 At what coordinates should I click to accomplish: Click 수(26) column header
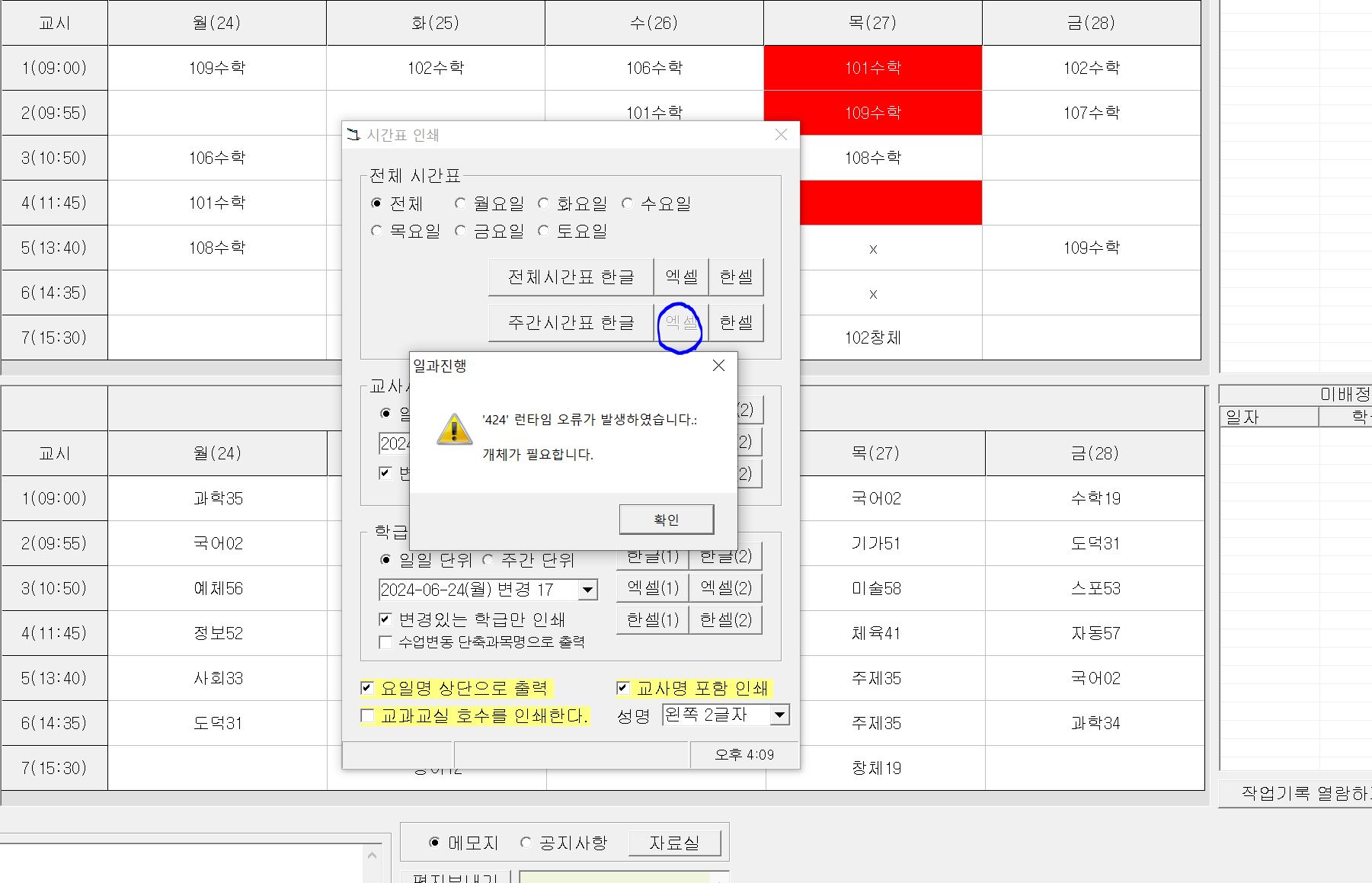click(654, 23)
